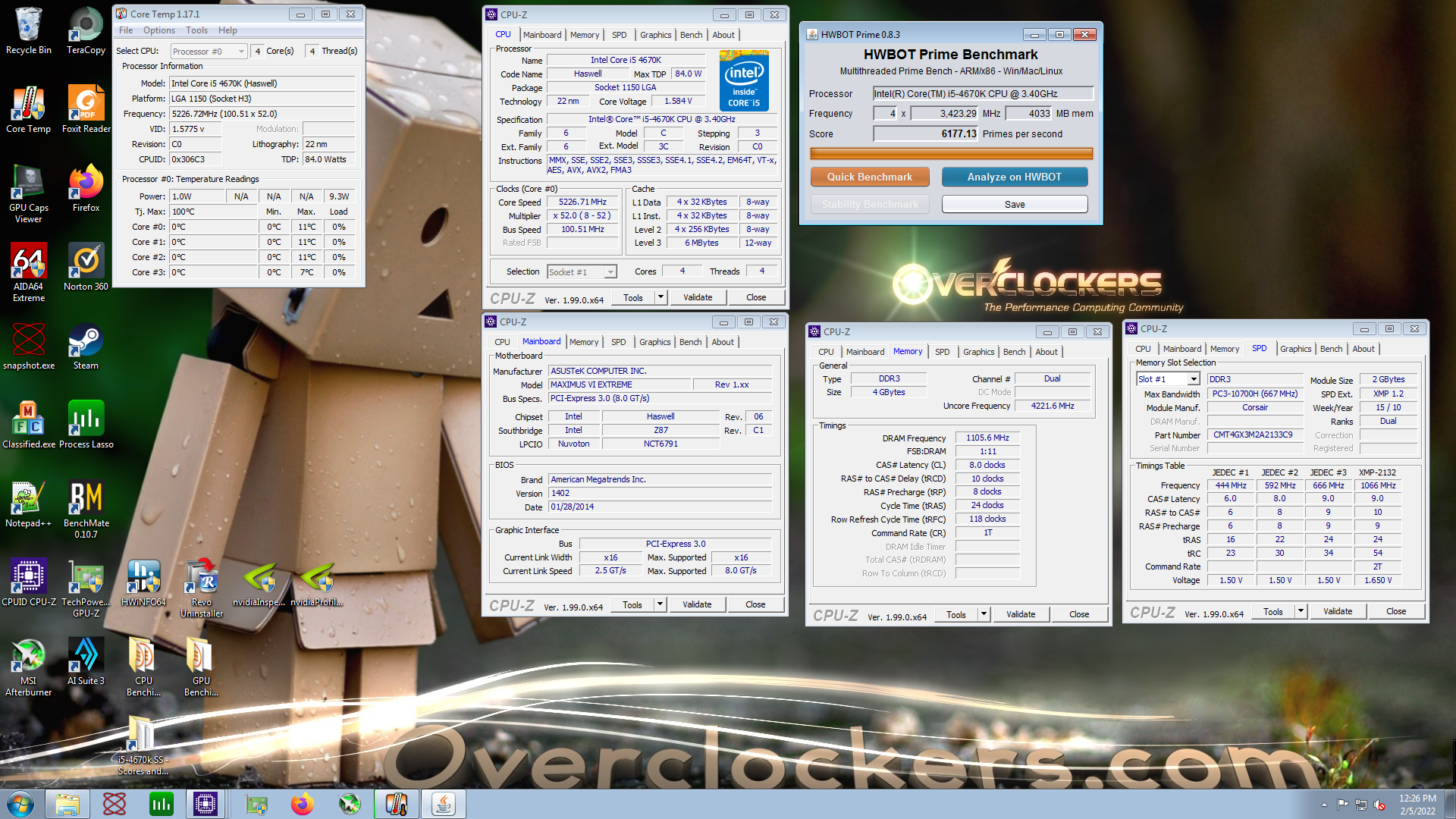Launch GPU Caps Viewer icon
Screen dimensions: 1456x819
point(29,193)
